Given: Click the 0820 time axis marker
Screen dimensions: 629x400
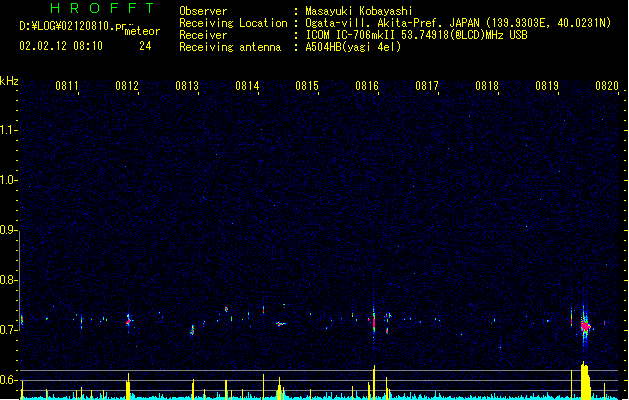Looking at the screenshot, I should [607, 86].
